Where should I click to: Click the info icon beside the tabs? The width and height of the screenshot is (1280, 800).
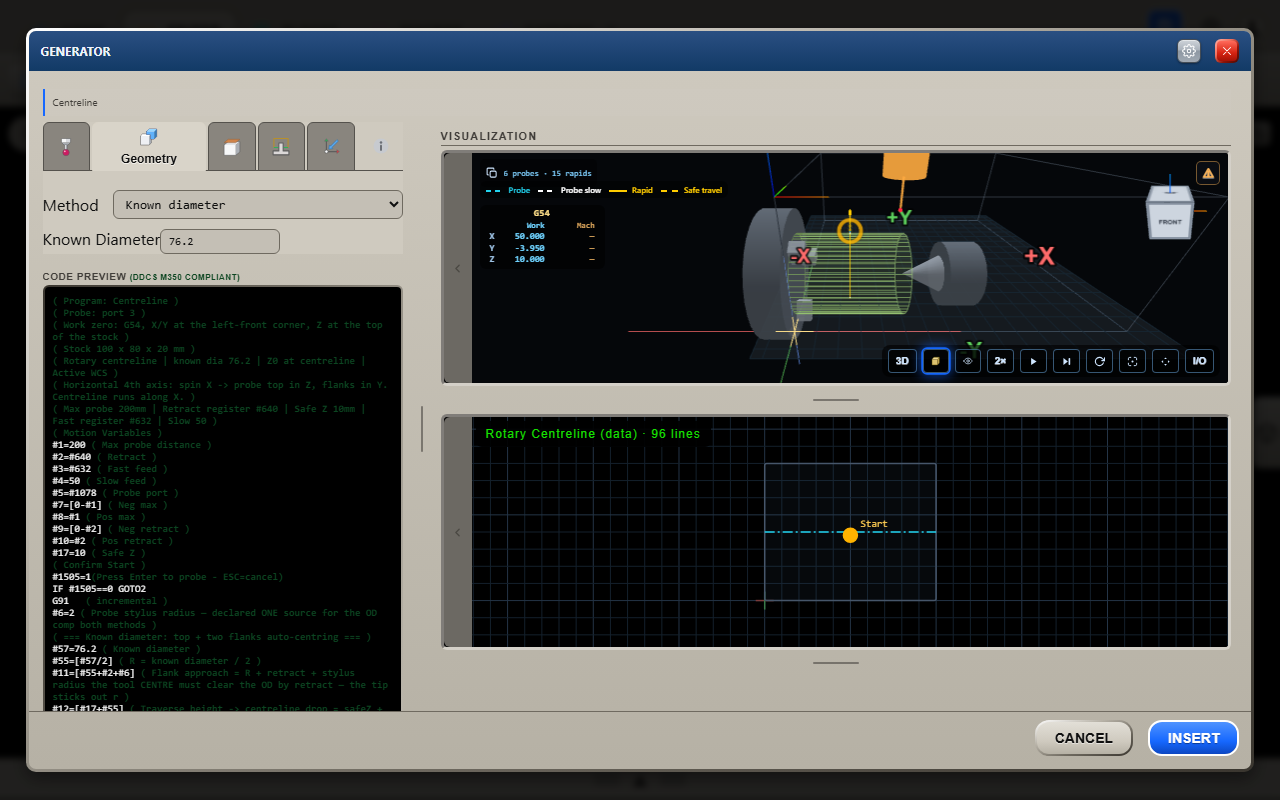(x=381, y=146)
